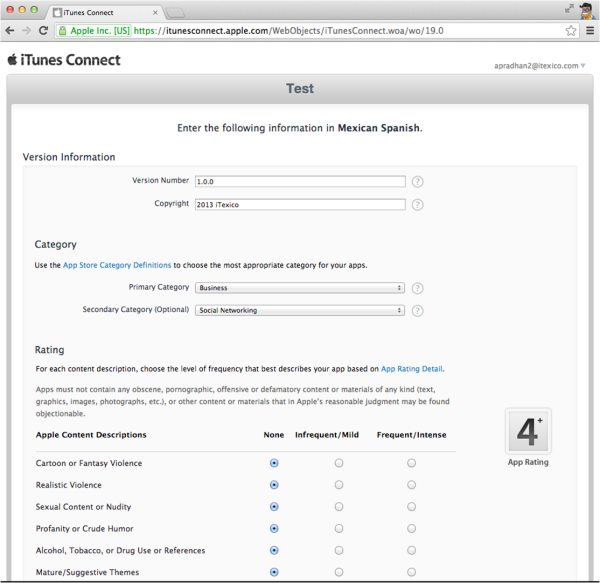600x583 pixels.
Task: Select Frequent/Intense for Cartoon or Fantasy Violence
Action: coord(411,463)
